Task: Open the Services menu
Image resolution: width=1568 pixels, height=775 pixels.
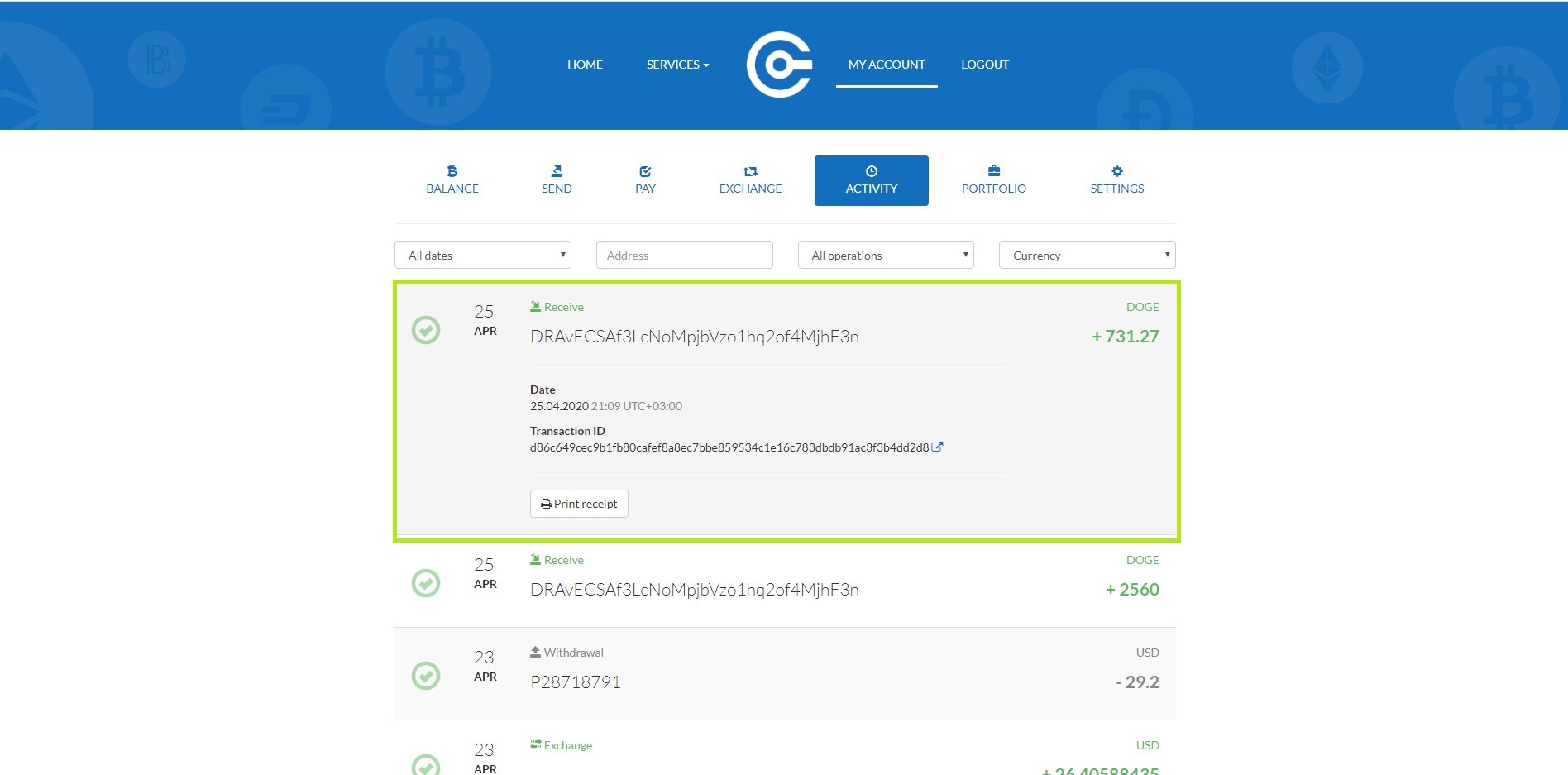Action: [677, 65]
